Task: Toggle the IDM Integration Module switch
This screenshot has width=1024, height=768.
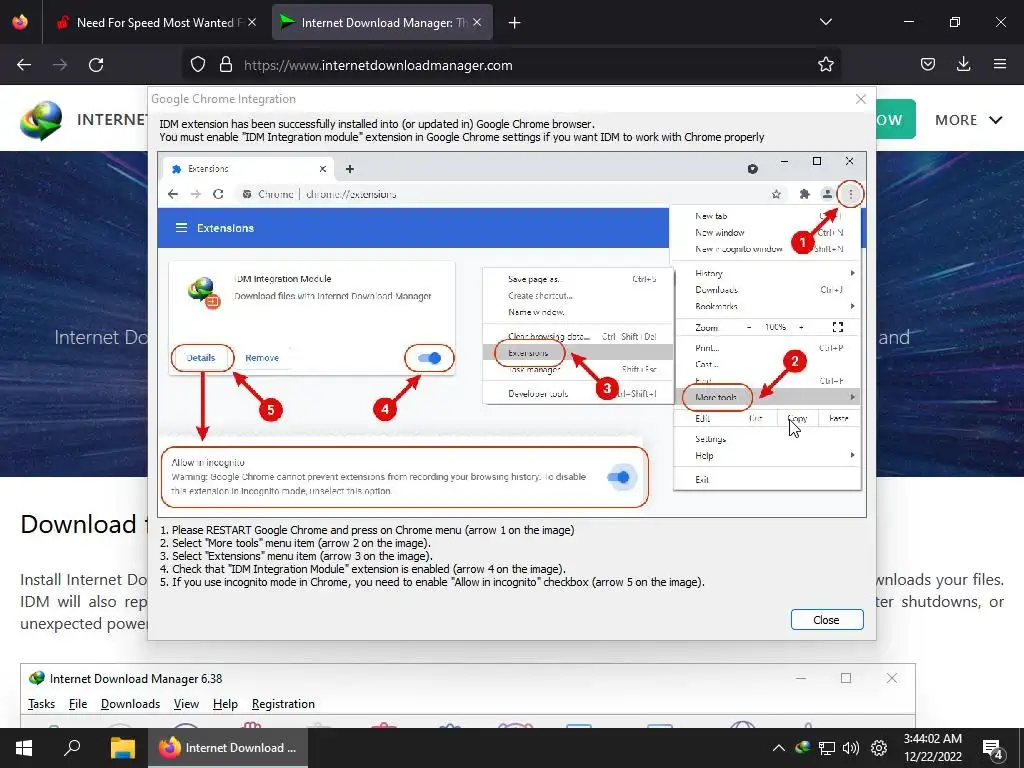Action: click(x=430, y=358)
